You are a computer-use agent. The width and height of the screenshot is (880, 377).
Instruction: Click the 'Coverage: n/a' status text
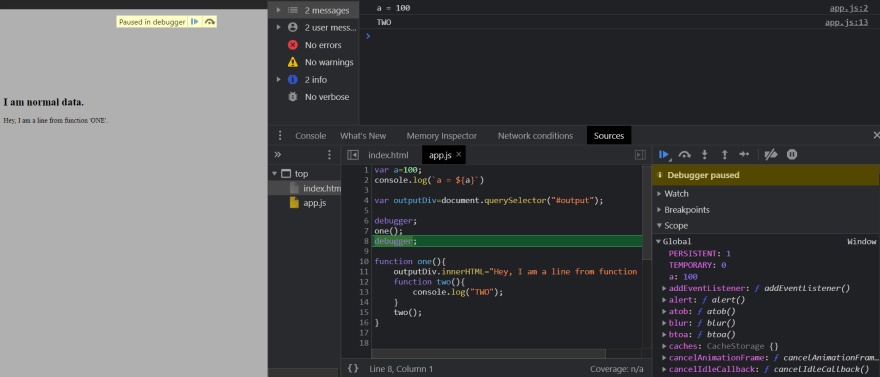[617, 369]
